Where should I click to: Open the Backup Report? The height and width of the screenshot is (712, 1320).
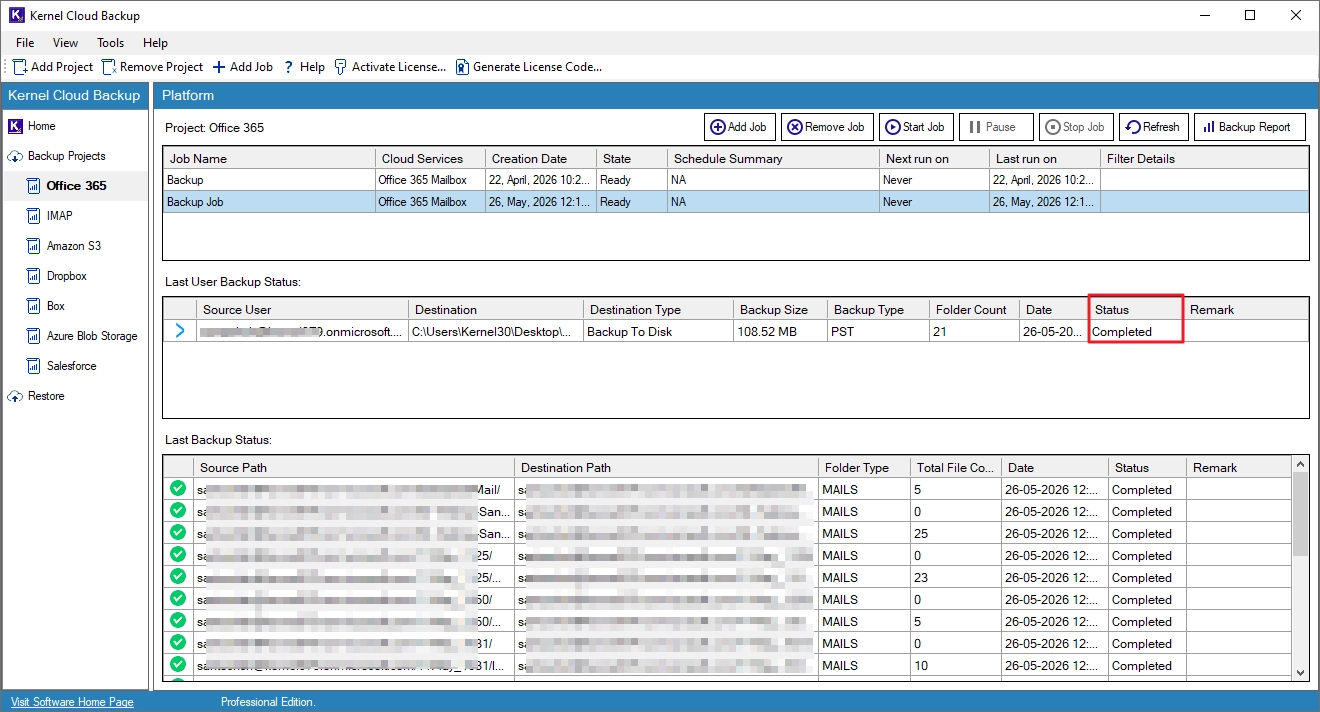1248,127
